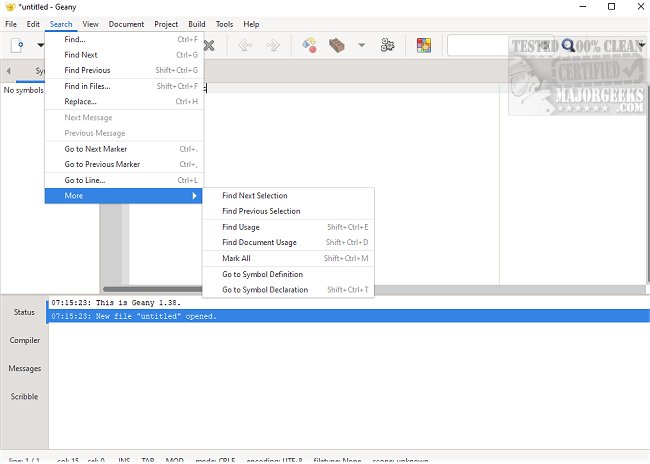650x464 pixels.
Task: Open the Document menu in menu bar
Action: point(126,24)
